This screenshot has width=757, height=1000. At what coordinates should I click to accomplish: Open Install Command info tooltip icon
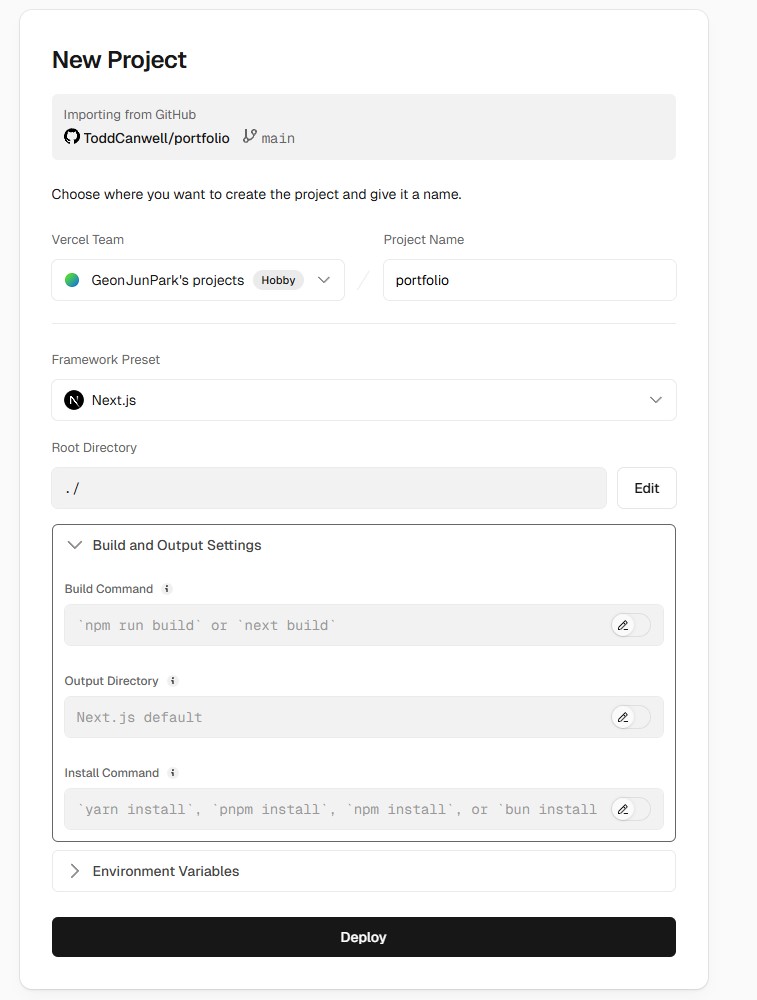(172, 772)
